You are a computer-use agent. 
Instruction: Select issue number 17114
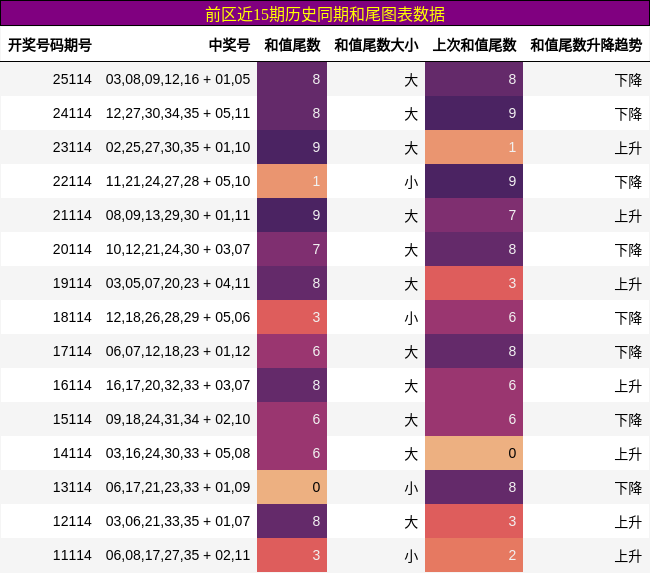72,351
